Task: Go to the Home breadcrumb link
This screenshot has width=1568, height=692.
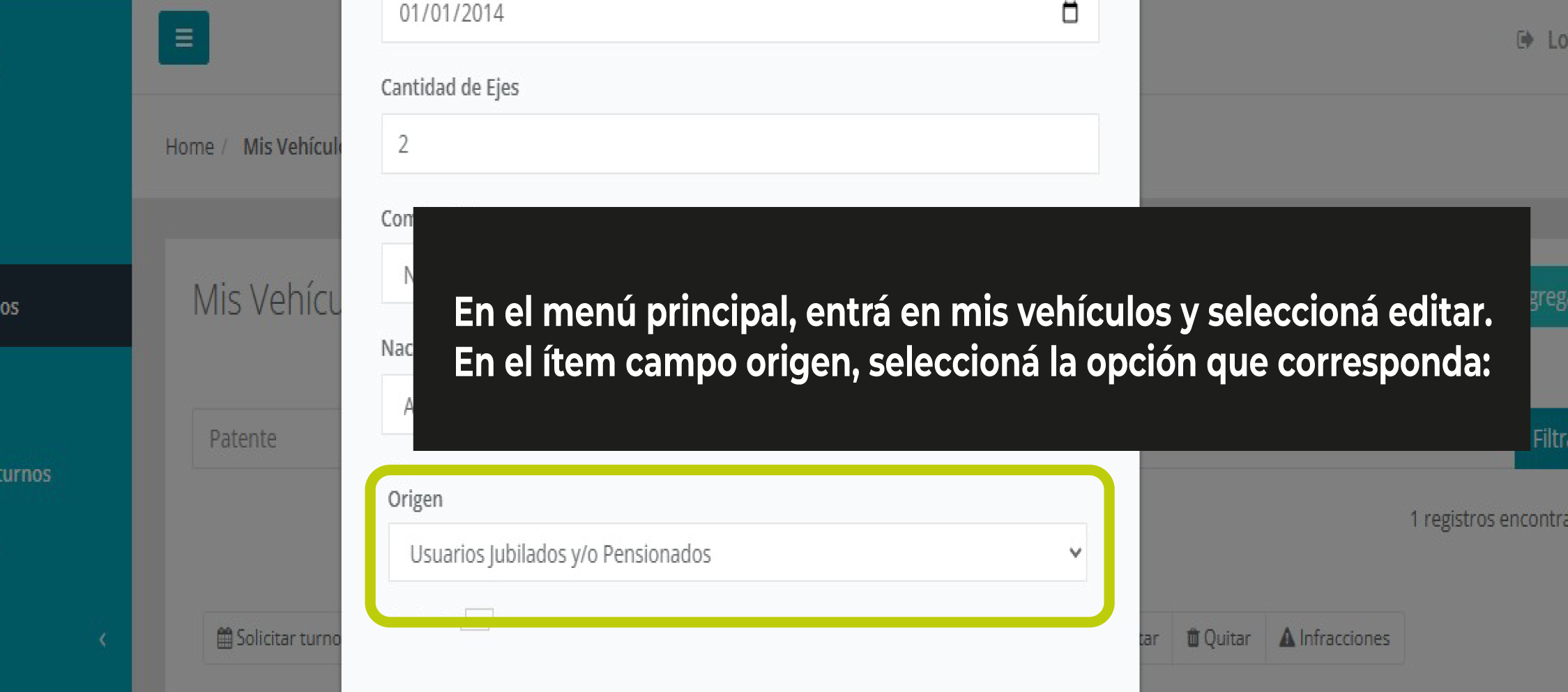Action: pyautogui.click(x=189, y=147)
